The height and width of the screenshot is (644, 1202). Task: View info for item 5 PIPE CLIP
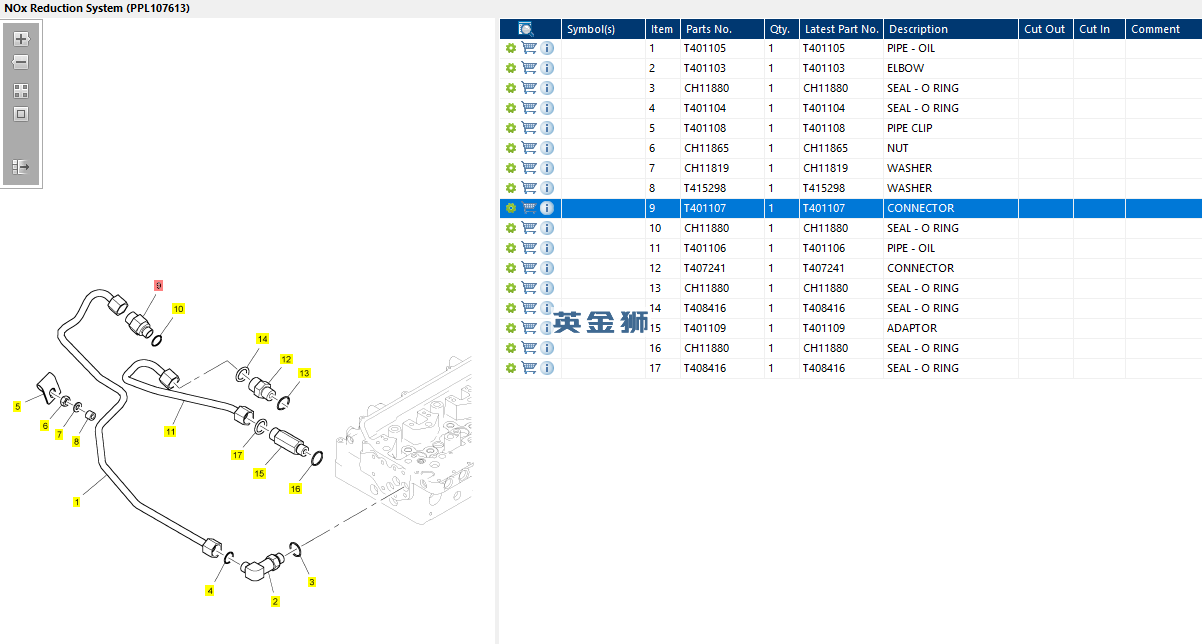tap(547, 128)
